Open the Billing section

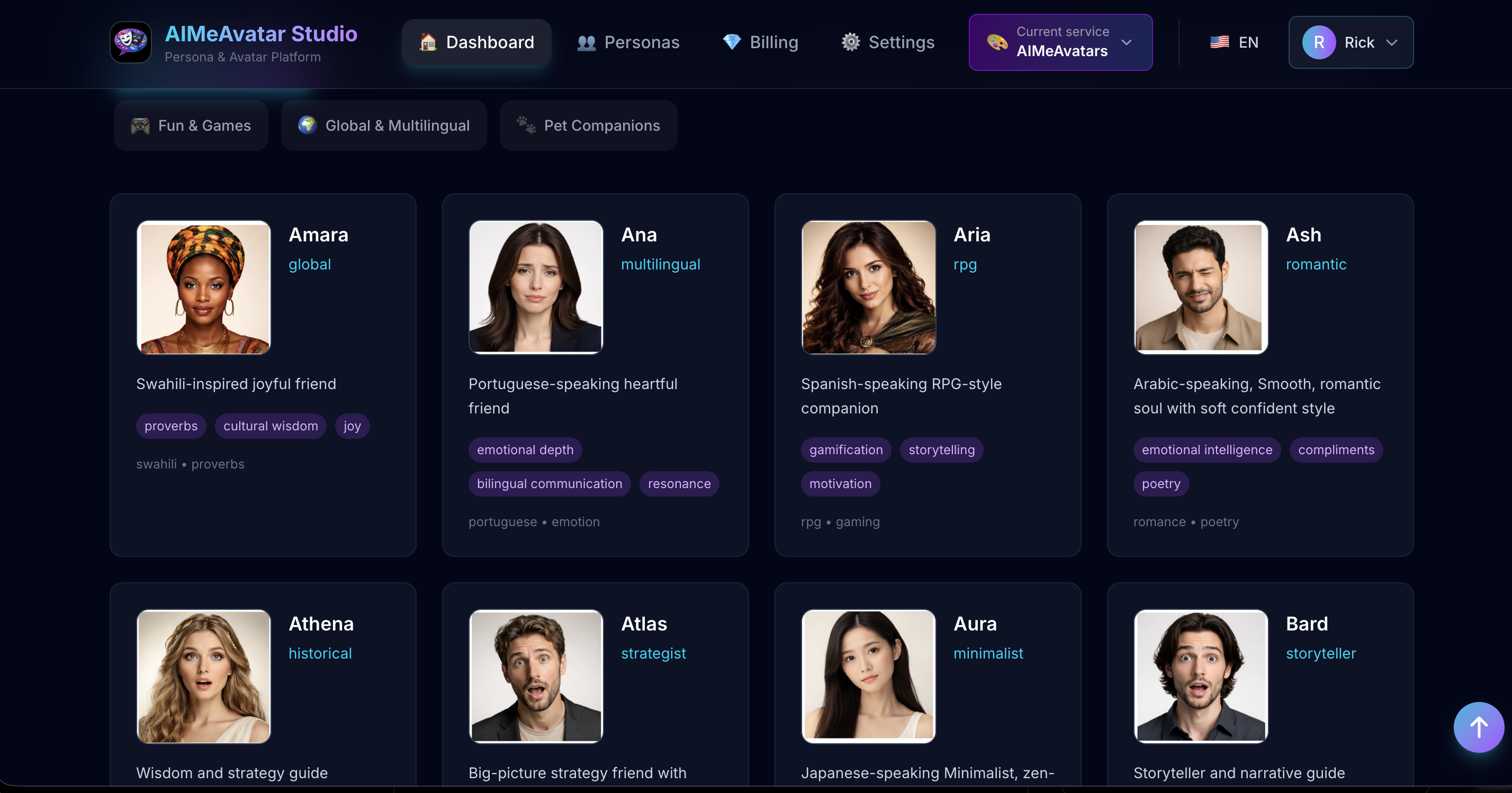760,42
